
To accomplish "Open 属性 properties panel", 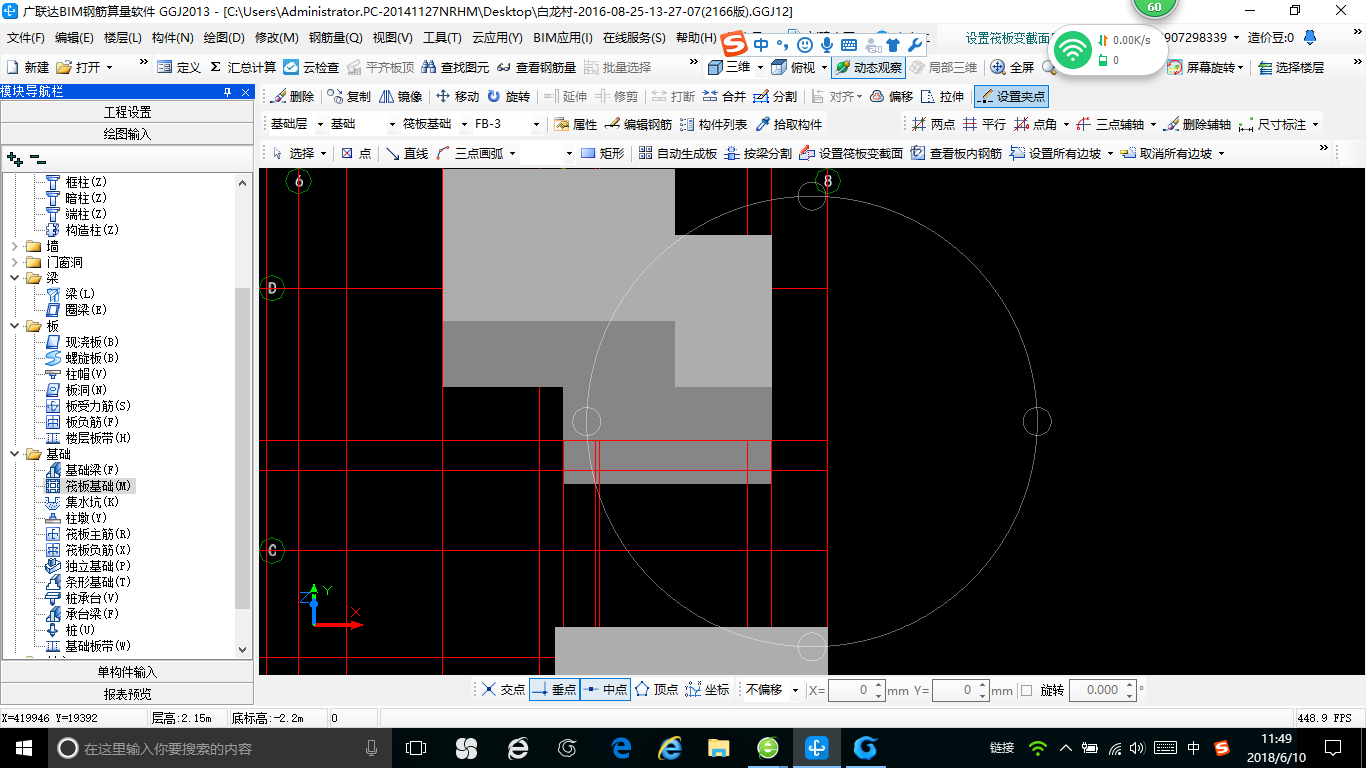I will coord(576,125).
